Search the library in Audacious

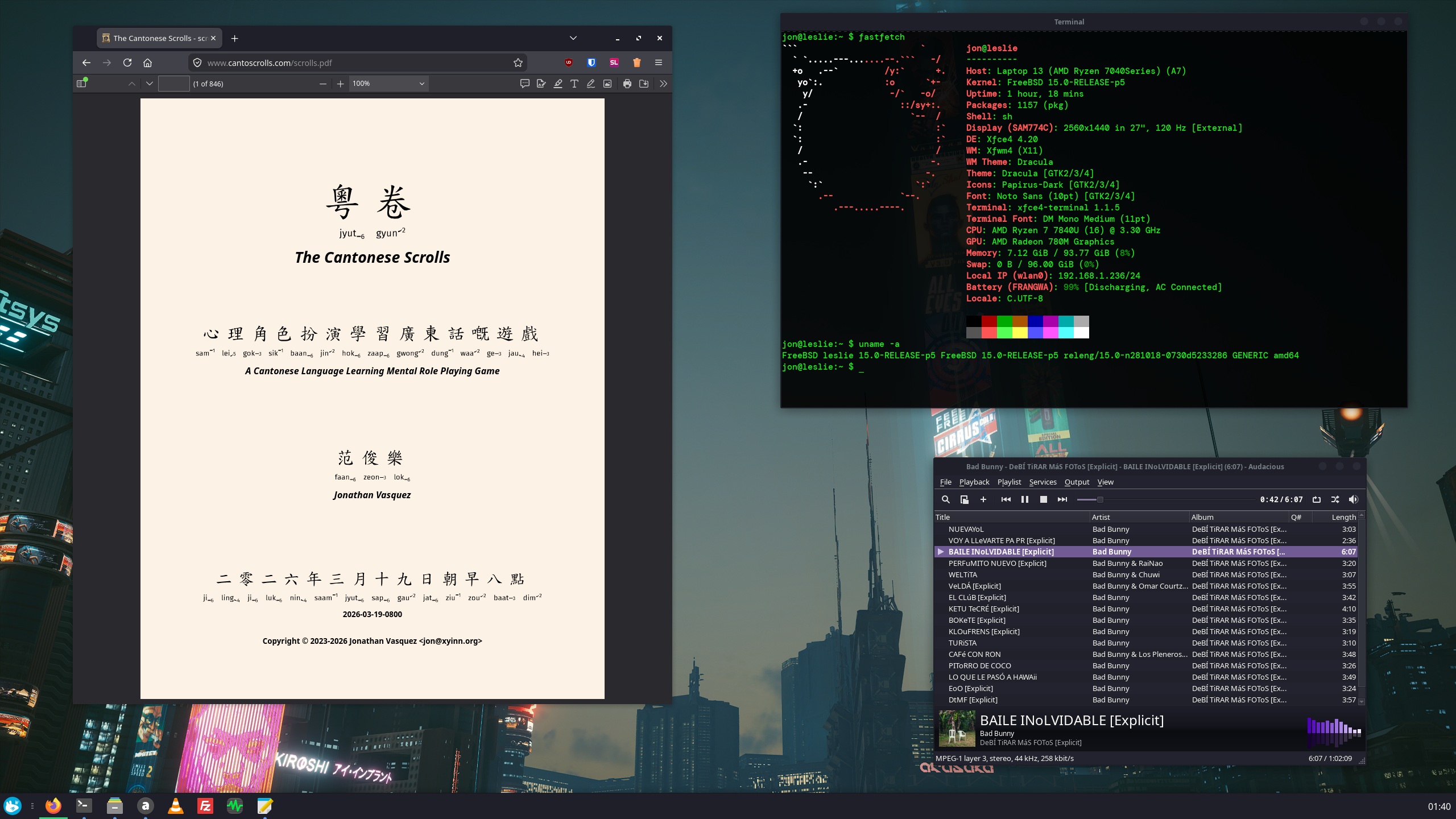(x=945, y=499)
